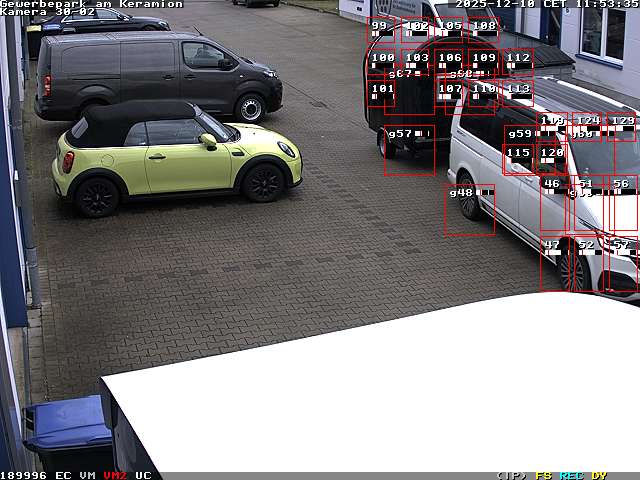640x480 pixels.
Task: Click the 189996 frame counter
Action: click(24, 475)
